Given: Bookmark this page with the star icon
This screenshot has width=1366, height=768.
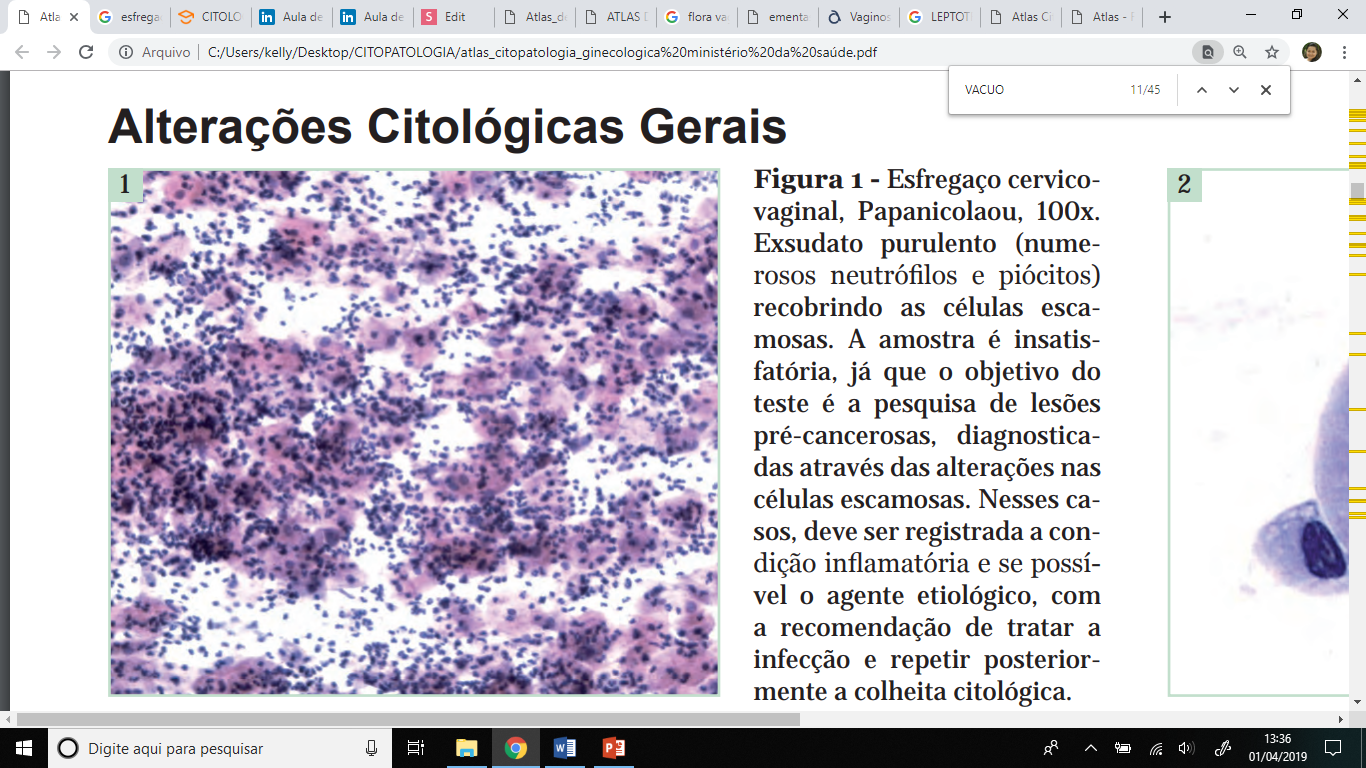Looking at the screenshot, I should (x=1272, y=52).
